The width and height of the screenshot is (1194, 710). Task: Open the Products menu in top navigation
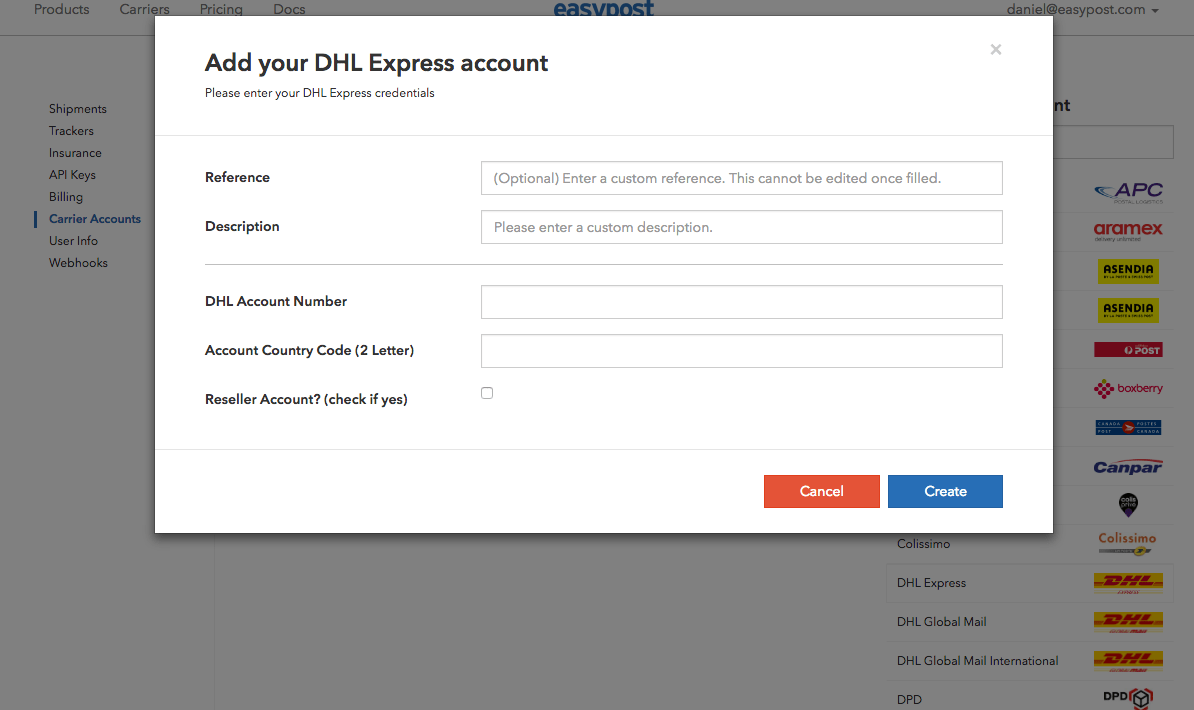[x=62, y=9]
